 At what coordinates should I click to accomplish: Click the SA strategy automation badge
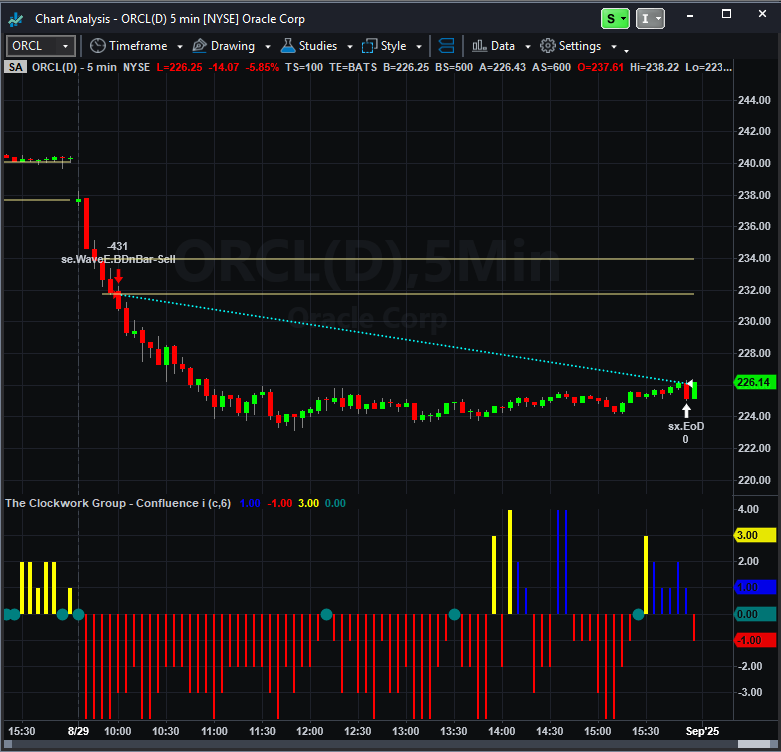15,67
